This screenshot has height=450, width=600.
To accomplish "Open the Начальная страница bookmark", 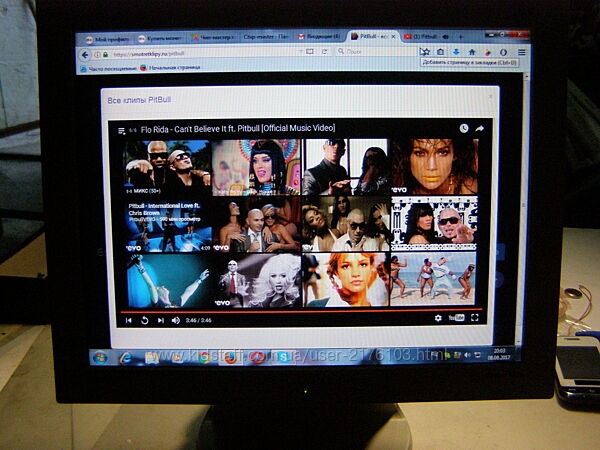I will click(174, 67).
